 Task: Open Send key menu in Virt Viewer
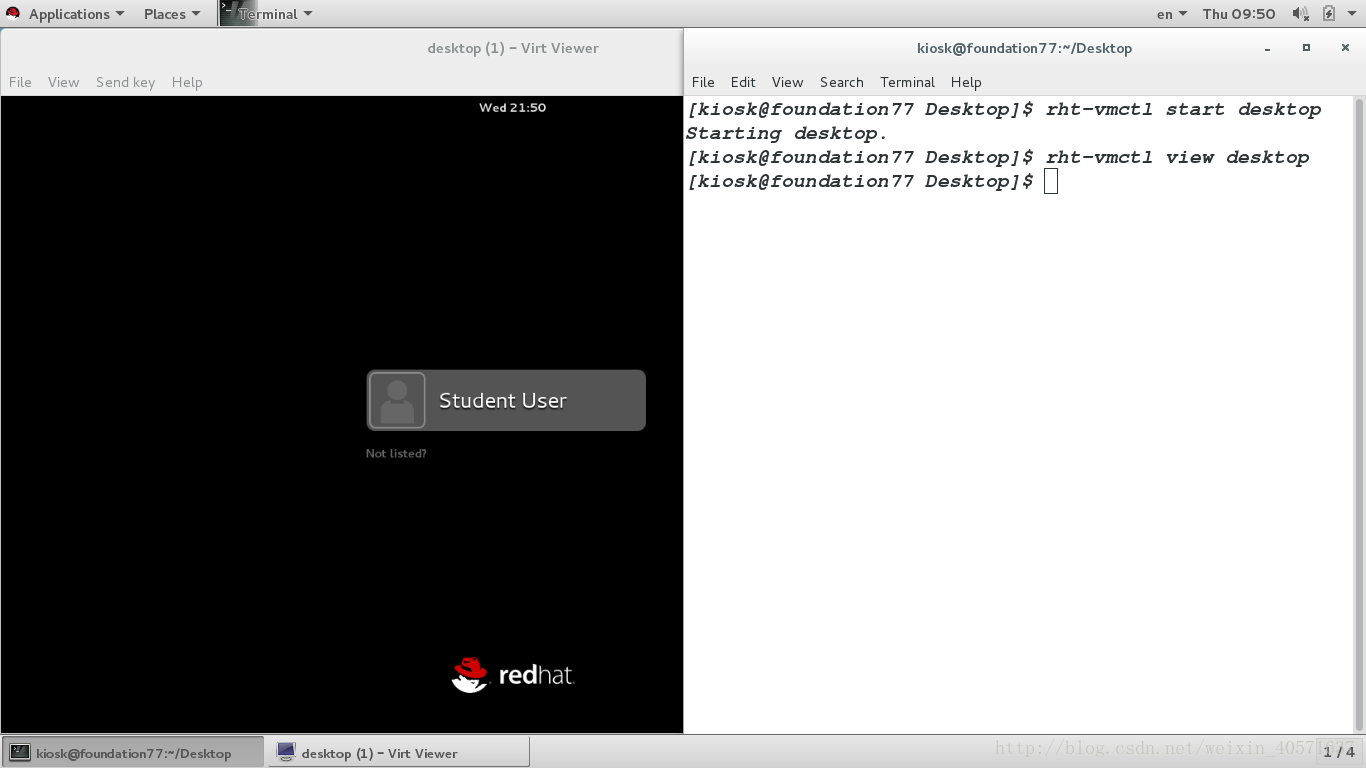pos(125,82)
